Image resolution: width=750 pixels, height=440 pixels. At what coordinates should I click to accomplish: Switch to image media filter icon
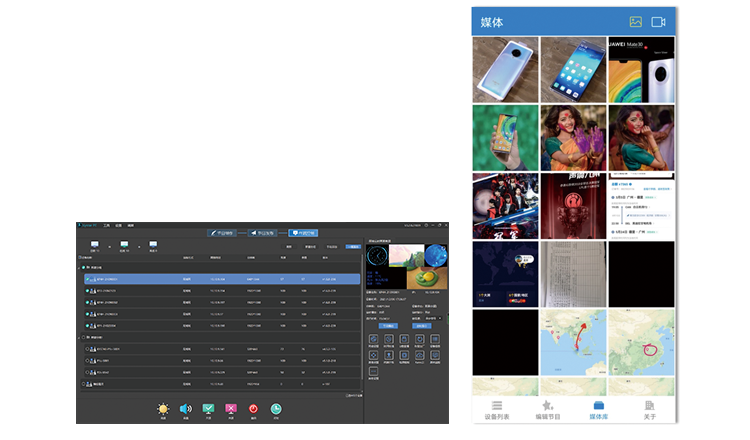click(635, 21)
